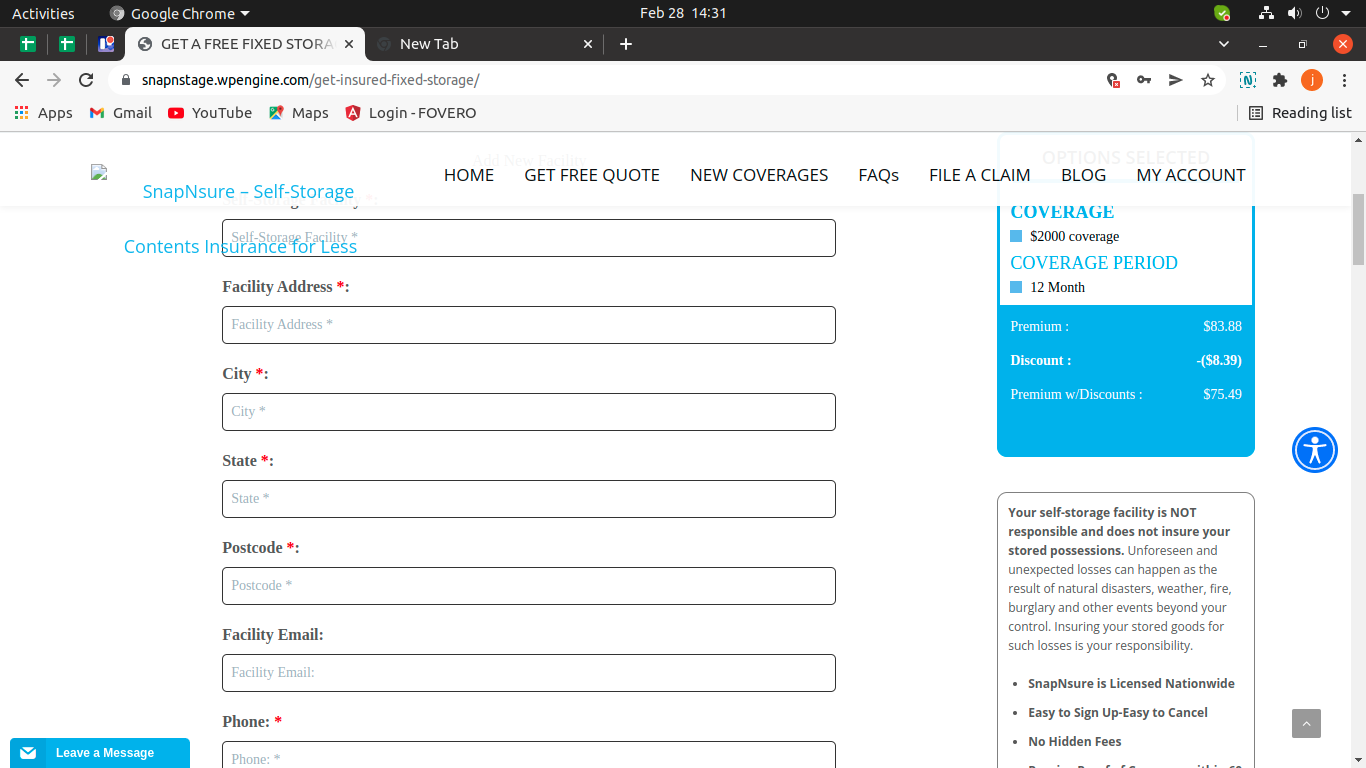Focus the Facility Address input field

click(528, 325)
